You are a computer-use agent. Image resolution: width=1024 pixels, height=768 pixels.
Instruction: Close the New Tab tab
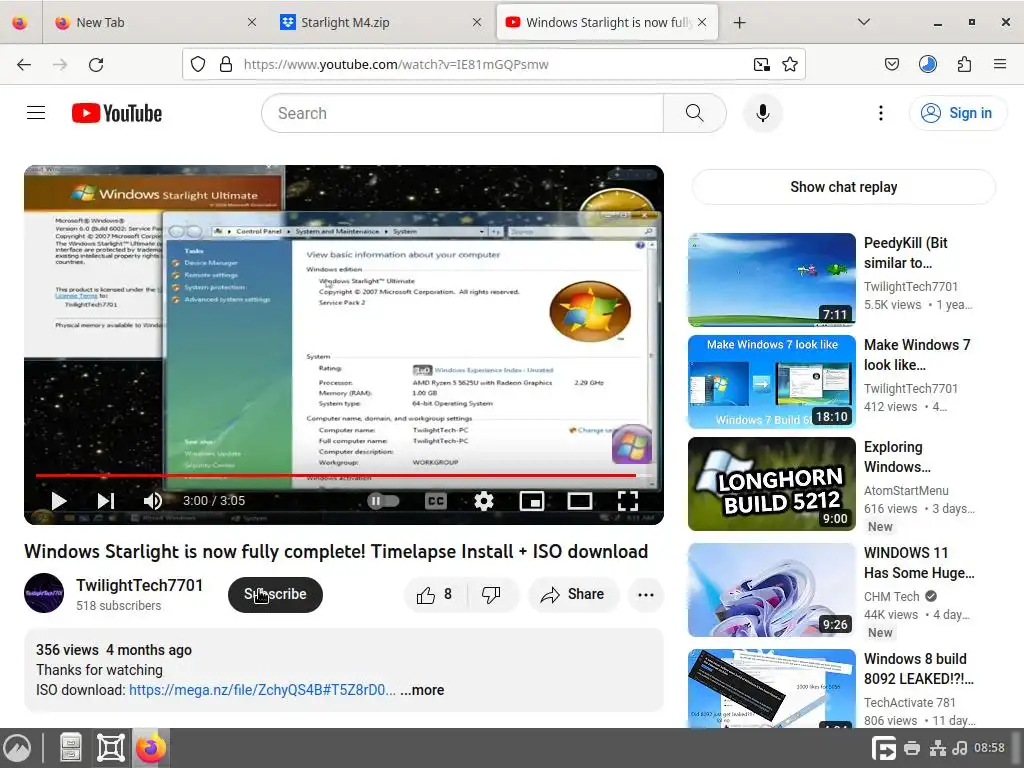point(252,22)
